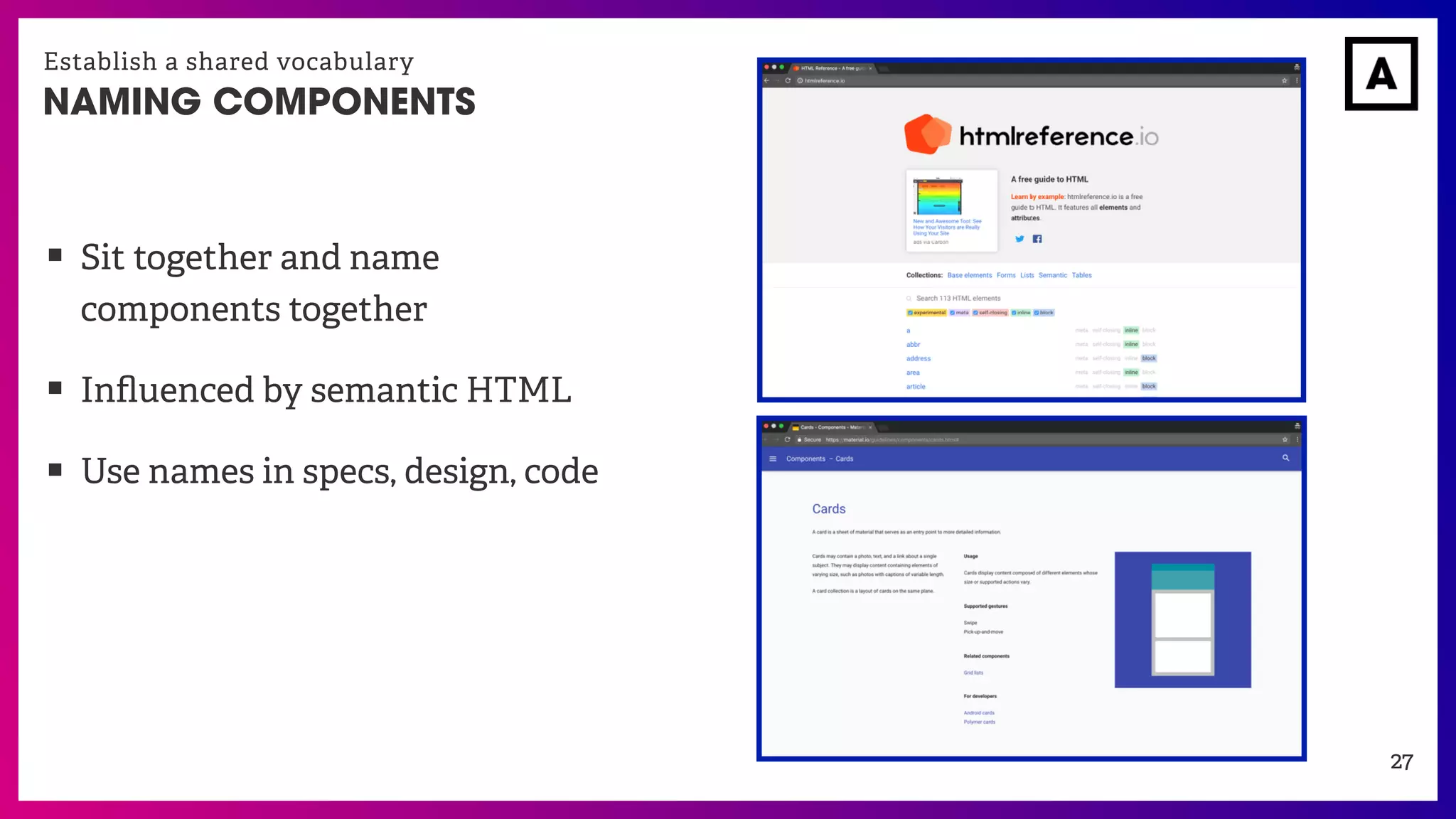Screen dimensions: 1456x819
Task: Click the 'A free guide to HTML' heading
Action: (1049, 179)
